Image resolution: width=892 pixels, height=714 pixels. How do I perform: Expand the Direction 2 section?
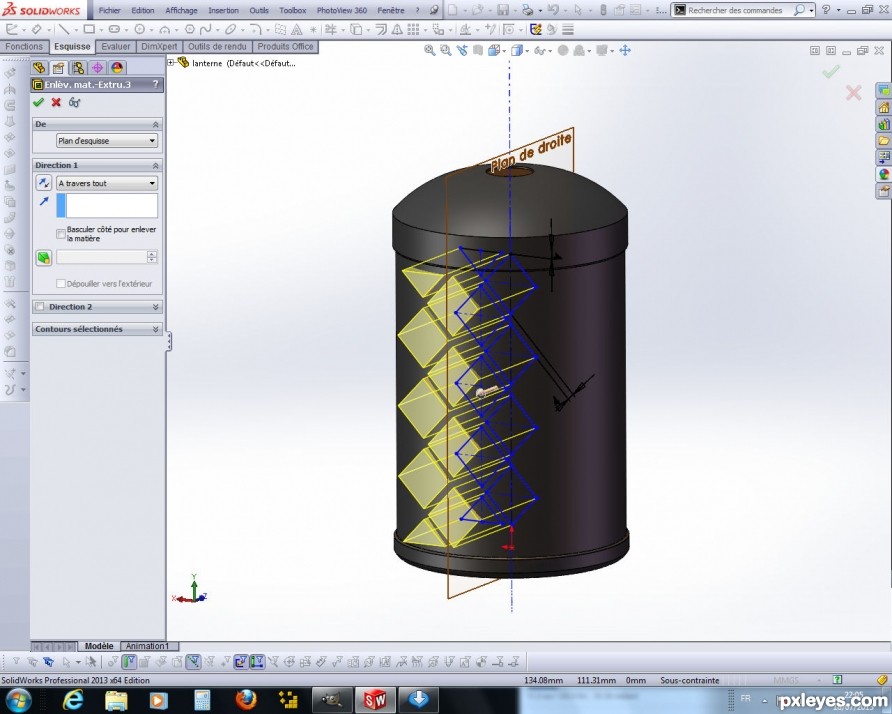point(155,307)
